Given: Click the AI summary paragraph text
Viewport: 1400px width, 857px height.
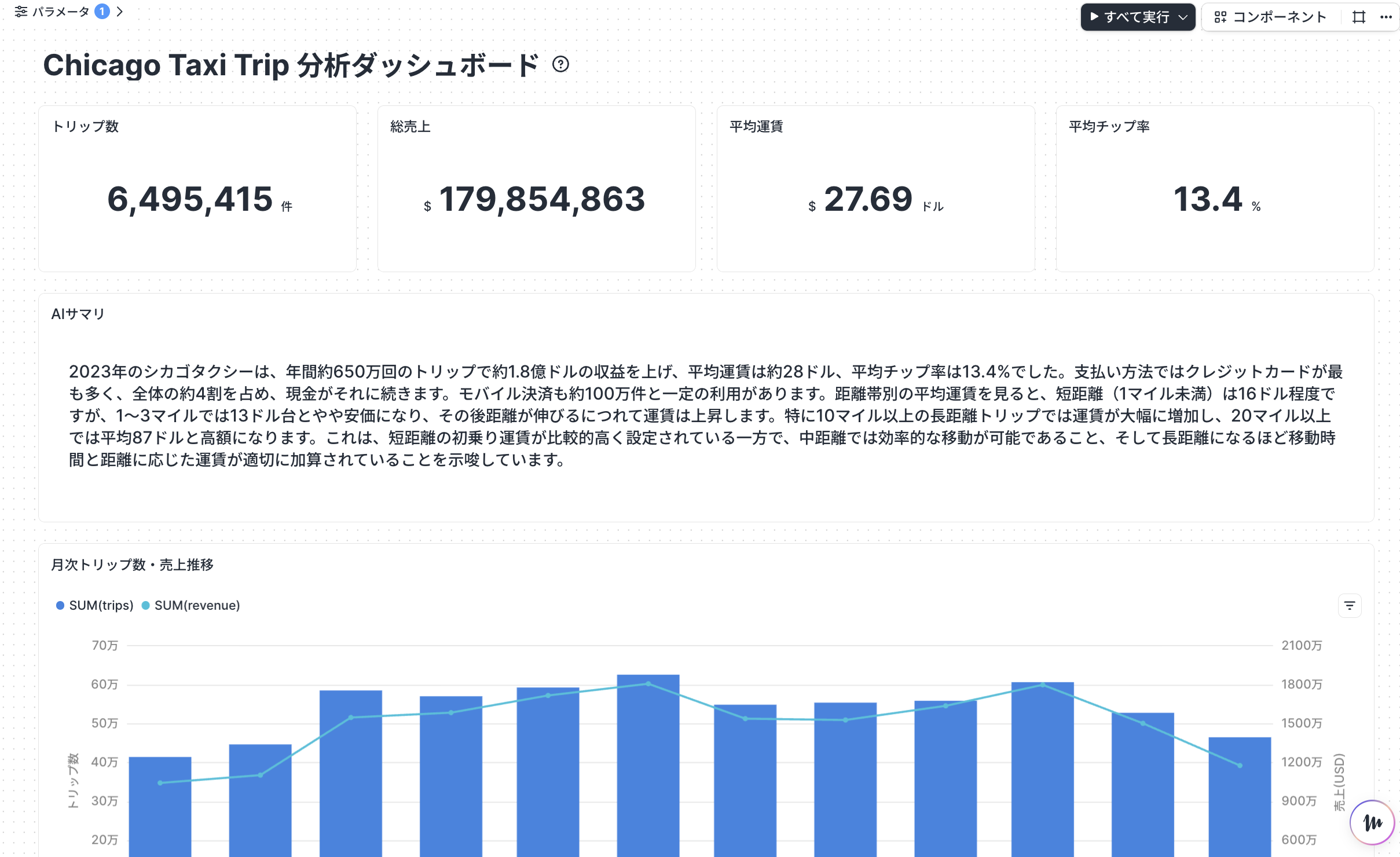Looking at the screenshot, I should (705, 416).
